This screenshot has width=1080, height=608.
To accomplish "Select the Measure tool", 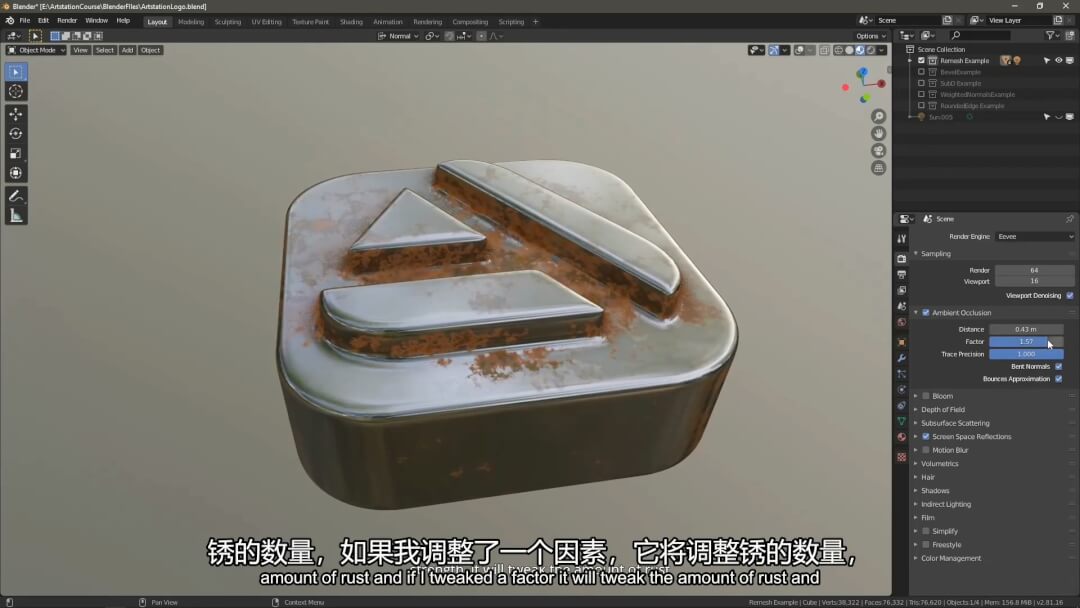I will point(16,216).
